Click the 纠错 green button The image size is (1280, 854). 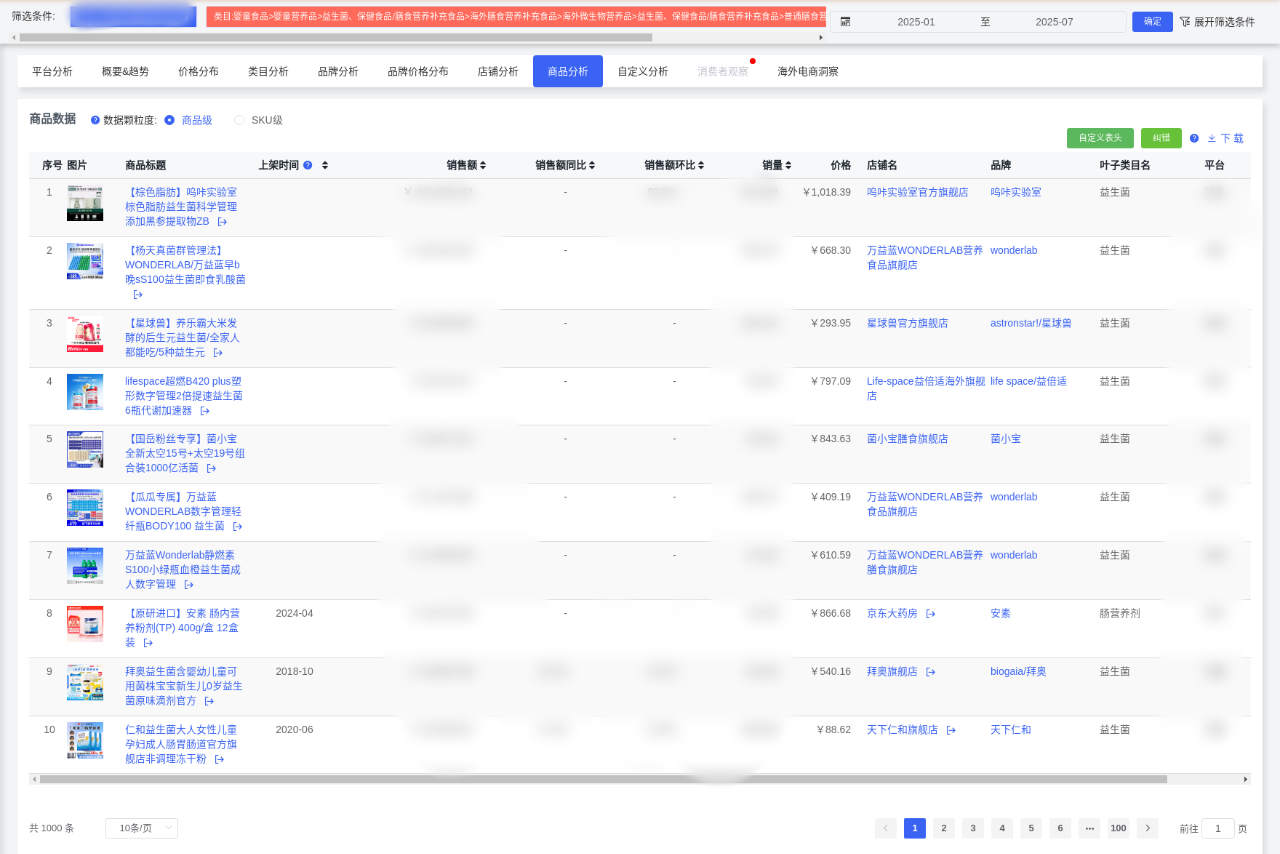tap(1161, 138)
